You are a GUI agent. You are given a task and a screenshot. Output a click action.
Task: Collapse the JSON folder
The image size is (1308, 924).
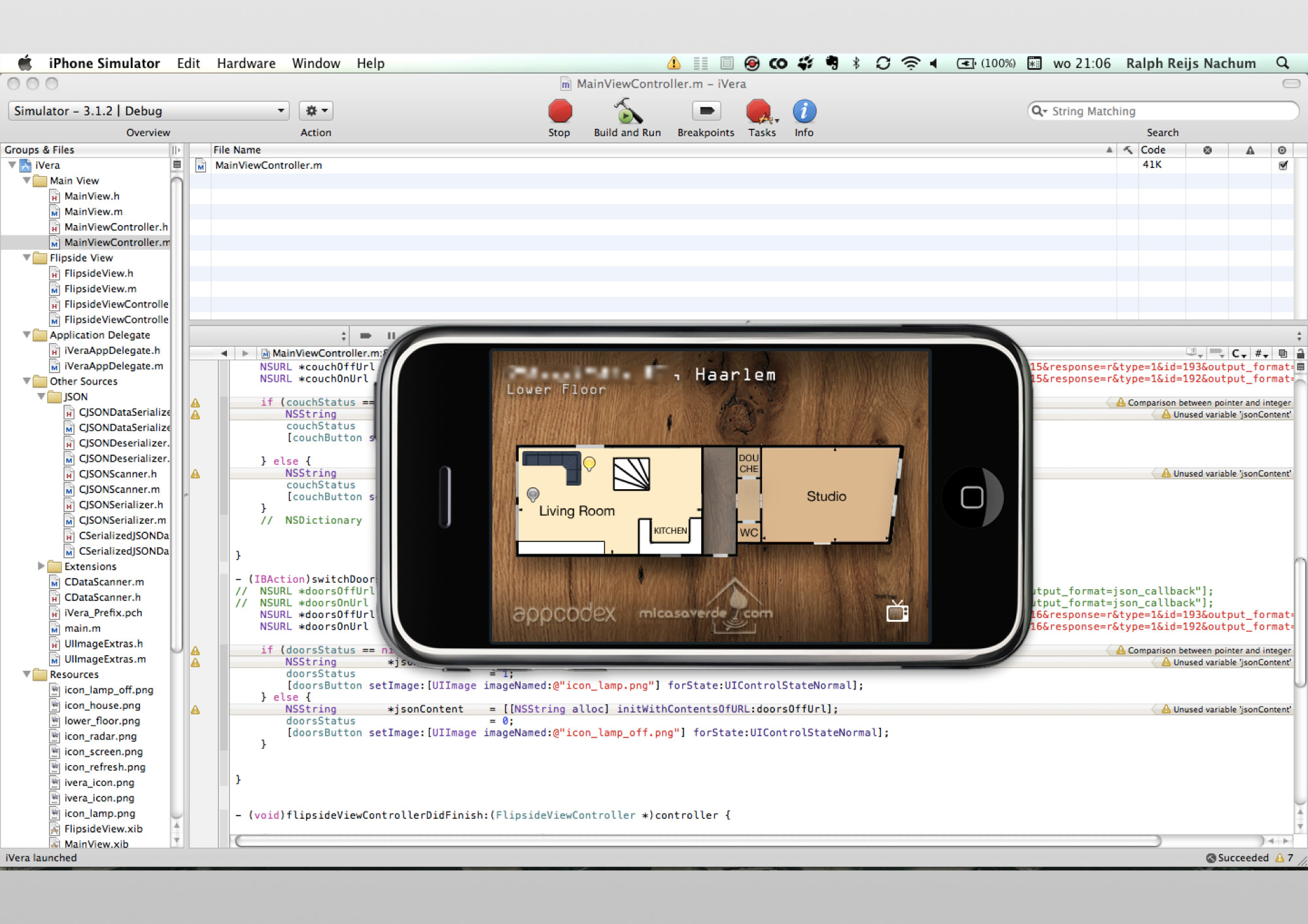point(41,396)
